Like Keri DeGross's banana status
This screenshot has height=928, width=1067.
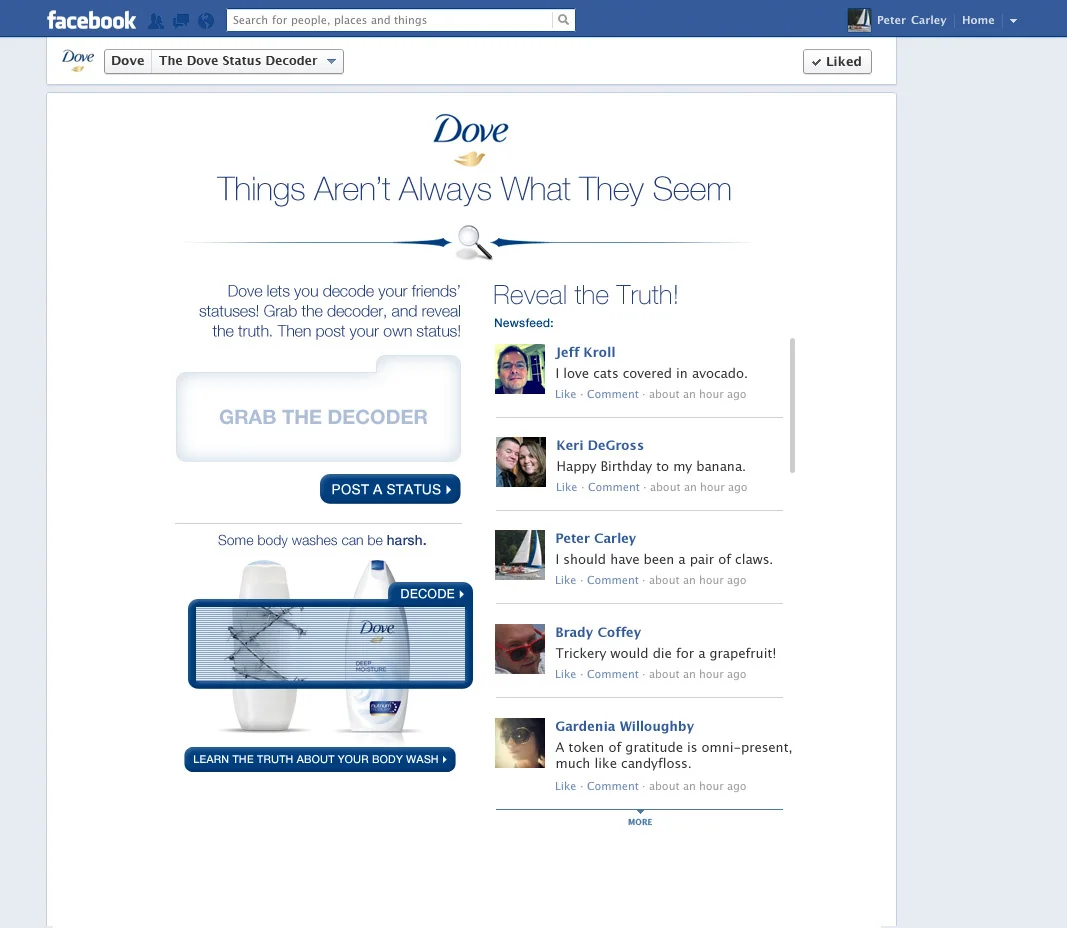pos(566,487)
